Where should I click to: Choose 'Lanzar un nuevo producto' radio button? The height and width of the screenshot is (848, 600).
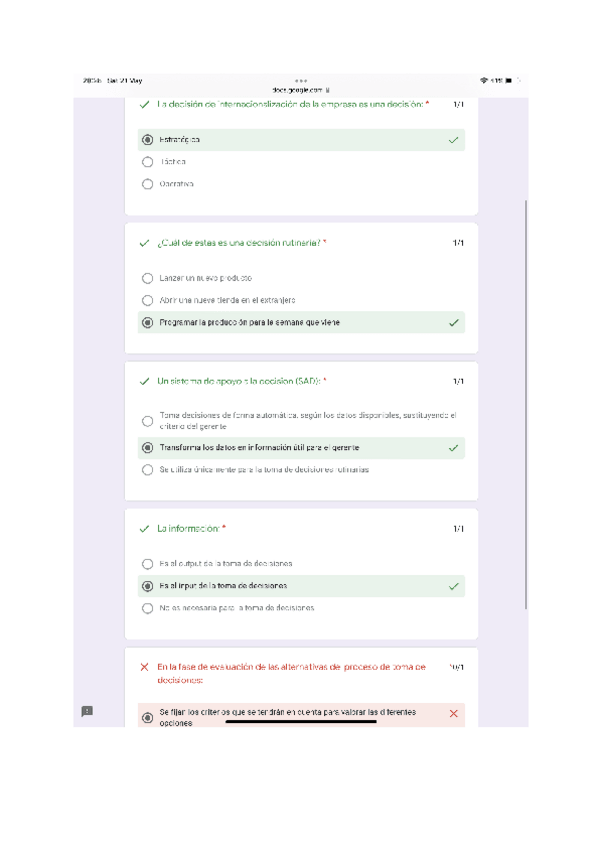tap(148, 278)
